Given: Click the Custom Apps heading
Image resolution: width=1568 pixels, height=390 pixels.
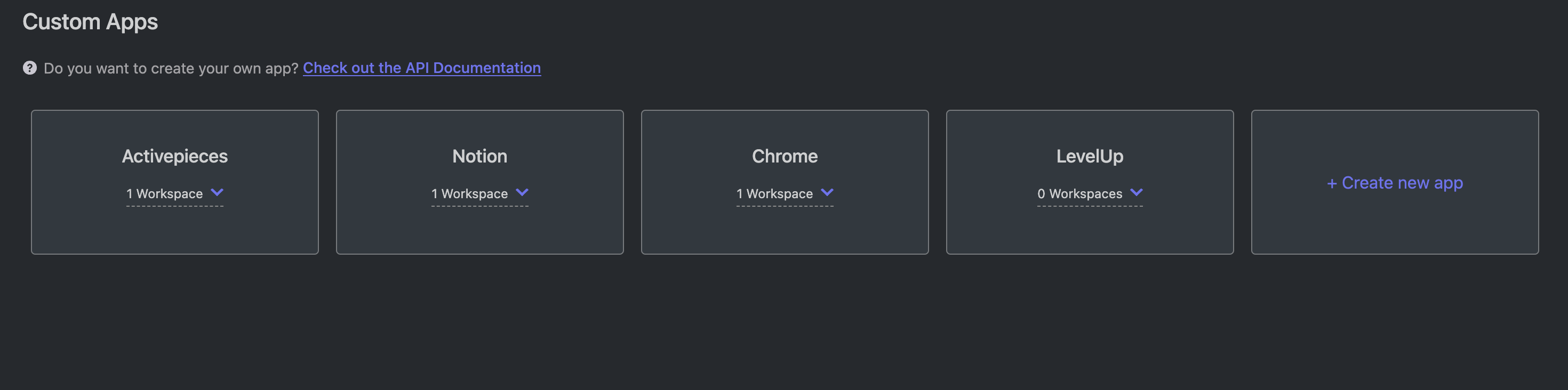Looking at the screenshot, I should 90,22.
